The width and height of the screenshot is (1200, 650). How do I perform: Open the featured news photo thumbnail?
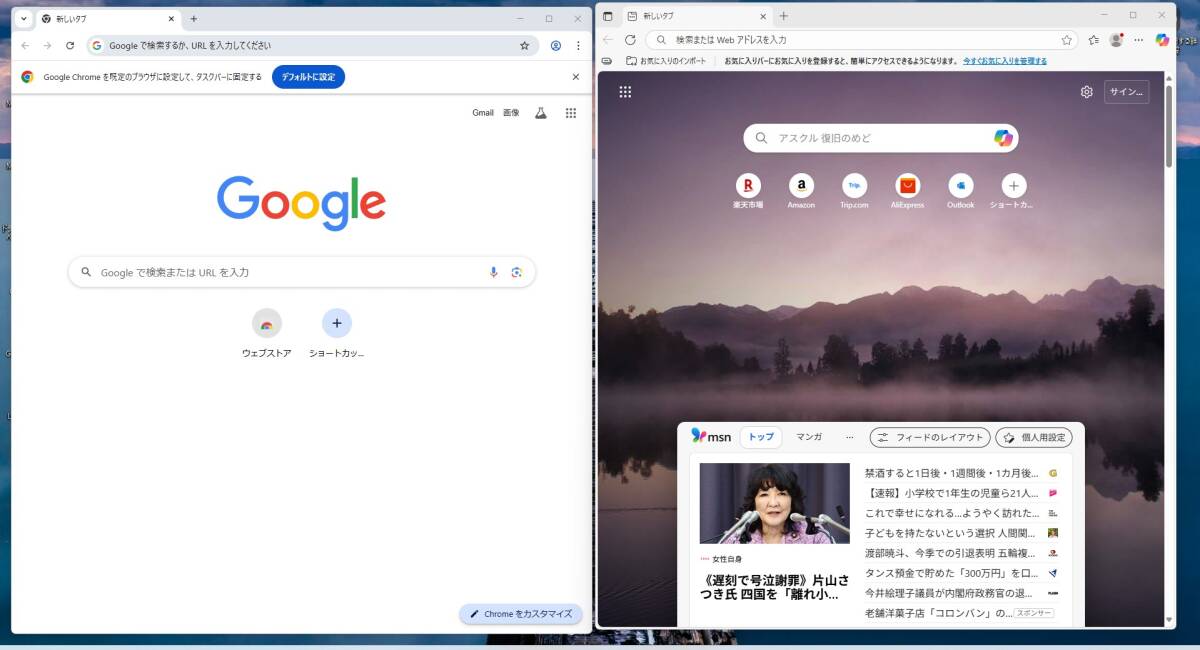775,503
